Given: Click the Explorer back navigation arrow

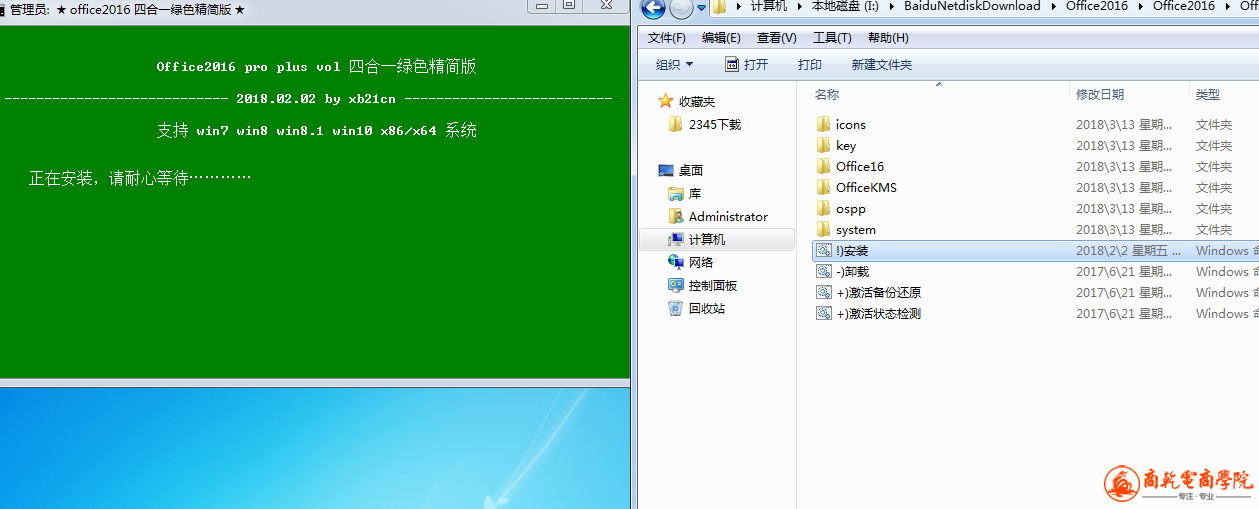Looking at the screenshot, I should click(653, 9).
